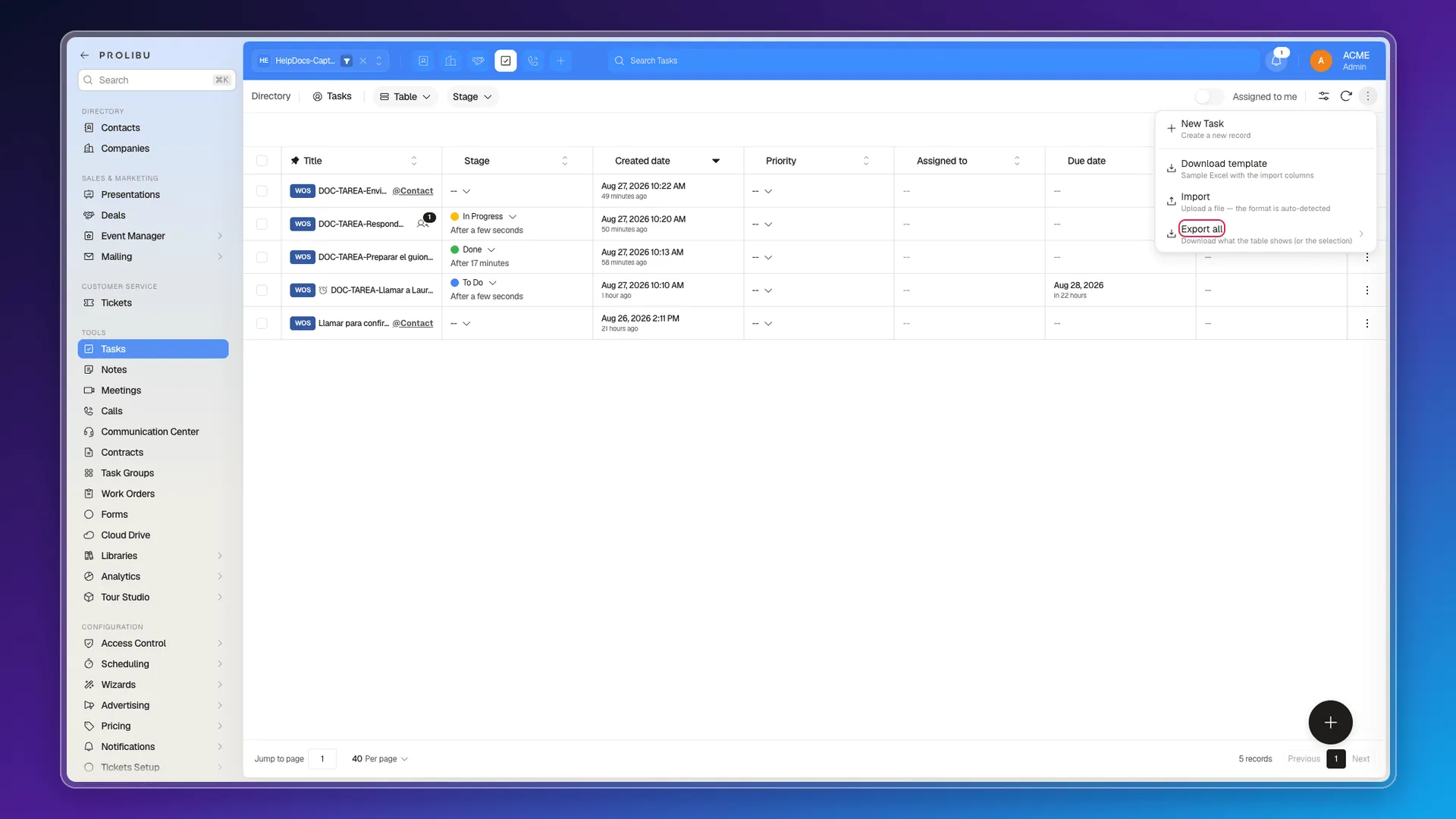This screenshot has width=1456, height=819.
Task: Click the plus icon in the top blue bar
Action: (560, 61)
